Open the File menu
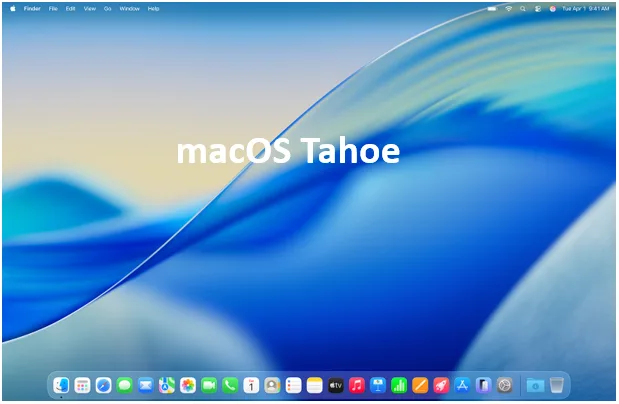The image size is (619, 404). (53, 8)
